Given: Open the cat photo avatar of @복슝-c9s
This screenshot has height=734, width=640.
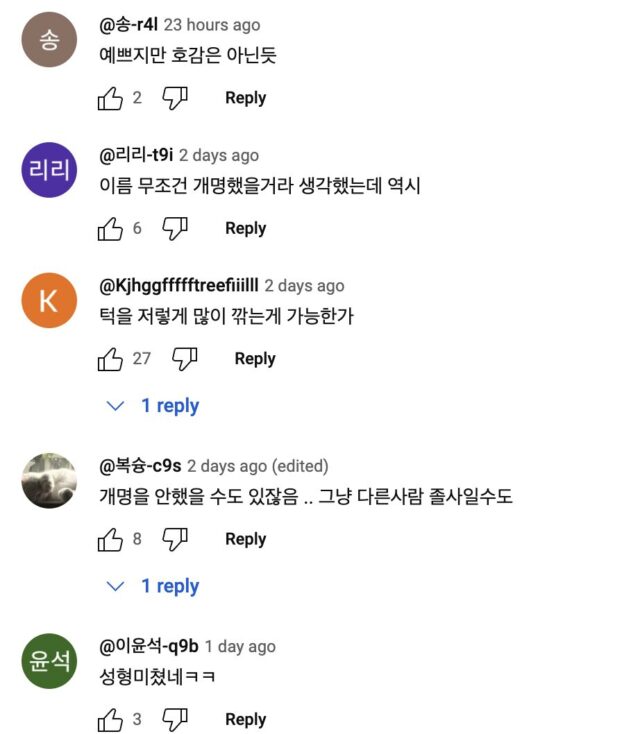Looking at the screenshot, I should (x=49, y=481).
